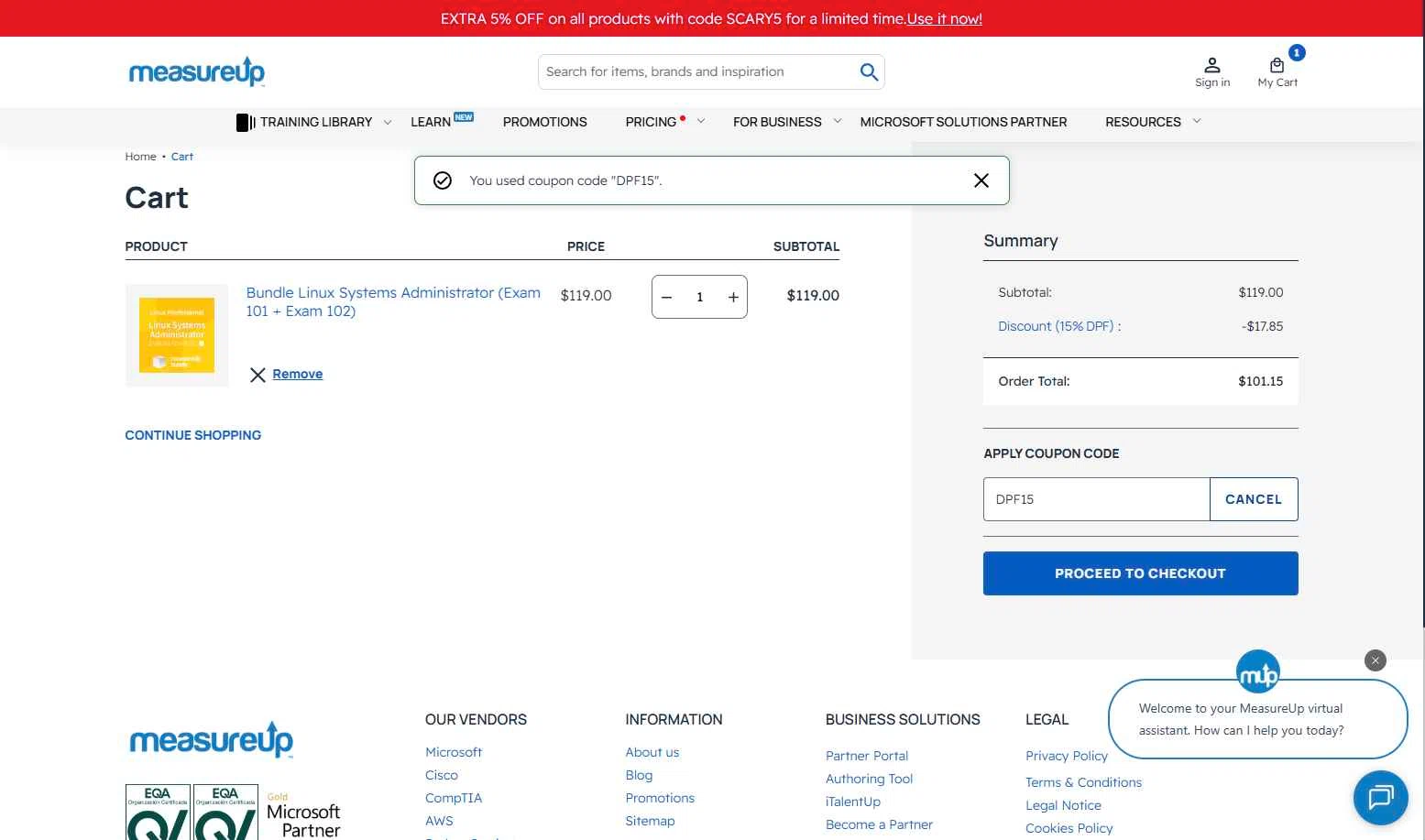Viewport: 1425px width, 840px height.
Task: Click the quantity value field
Action: [699, 297]
